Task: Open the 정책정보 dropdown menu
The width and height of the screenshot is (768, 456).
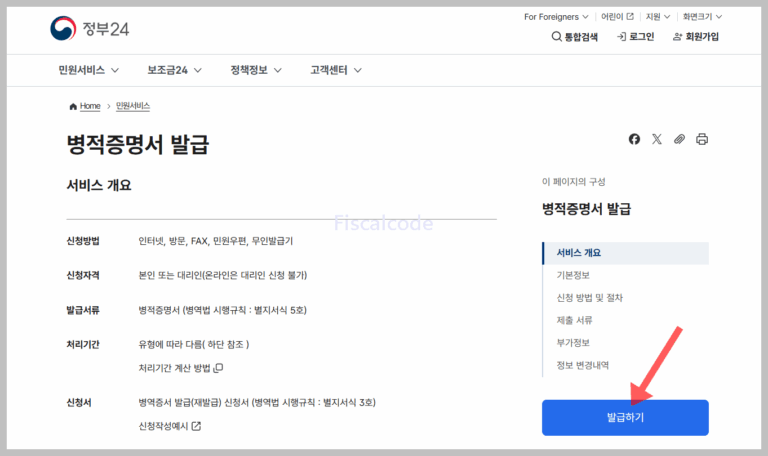Action: pos(256,70)
